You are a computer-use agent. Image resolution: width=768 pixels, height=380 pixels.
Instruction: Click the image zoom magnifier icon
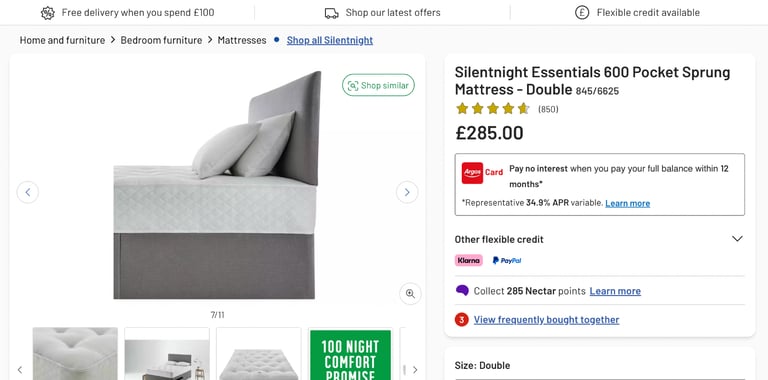(410, 294)
